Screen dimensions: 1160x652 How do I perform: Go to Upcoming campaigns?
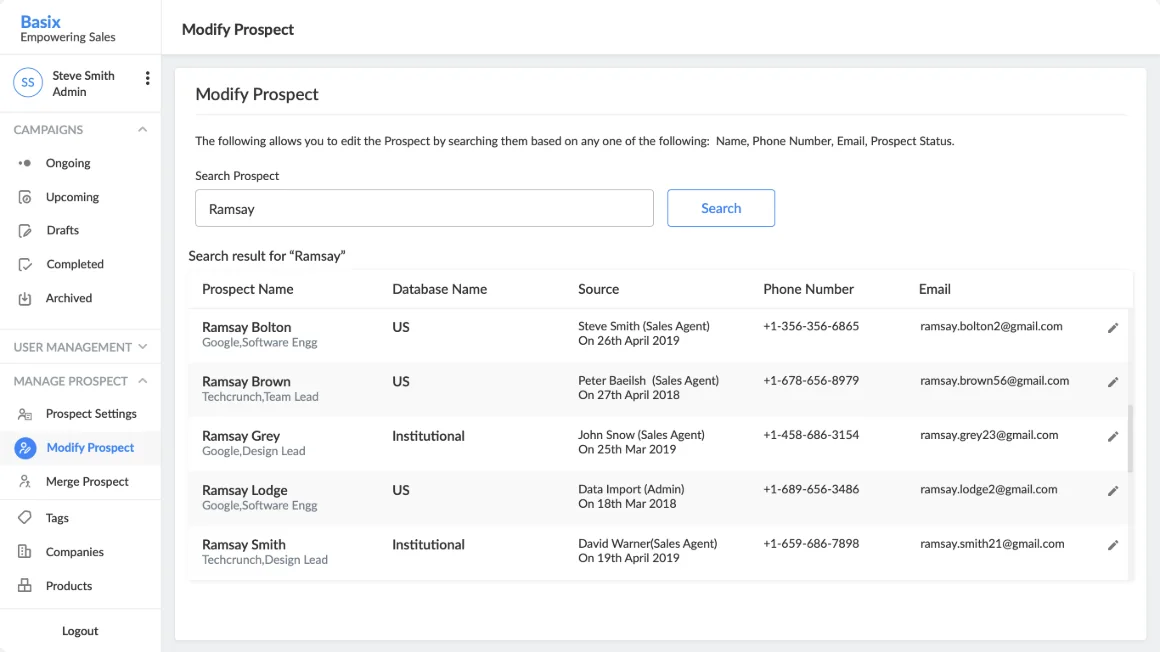click(x=72, y=197)
